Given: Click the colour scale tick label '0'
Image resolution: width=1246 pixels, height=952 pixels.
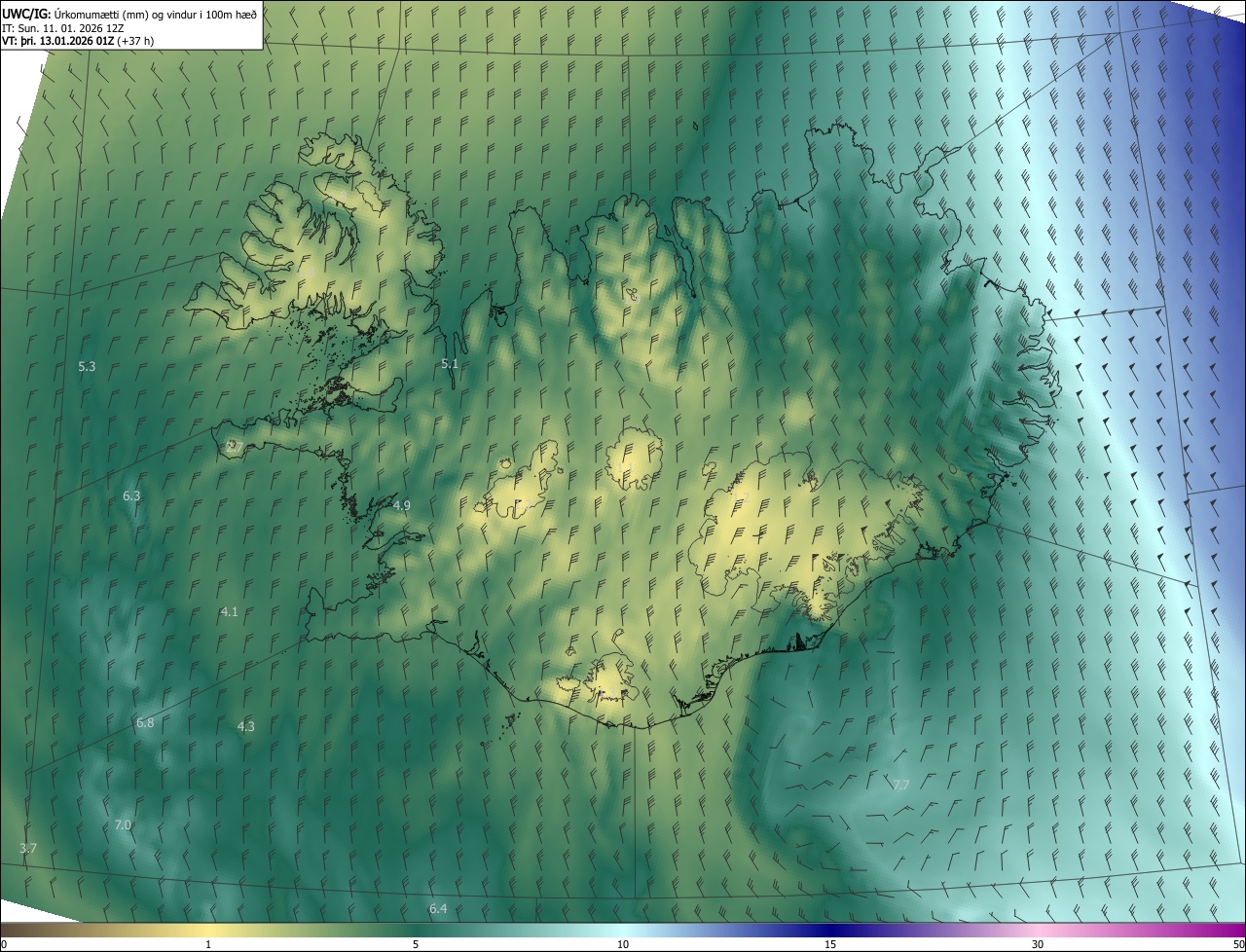Looking at the screenshot, I should tap(3, 944).
